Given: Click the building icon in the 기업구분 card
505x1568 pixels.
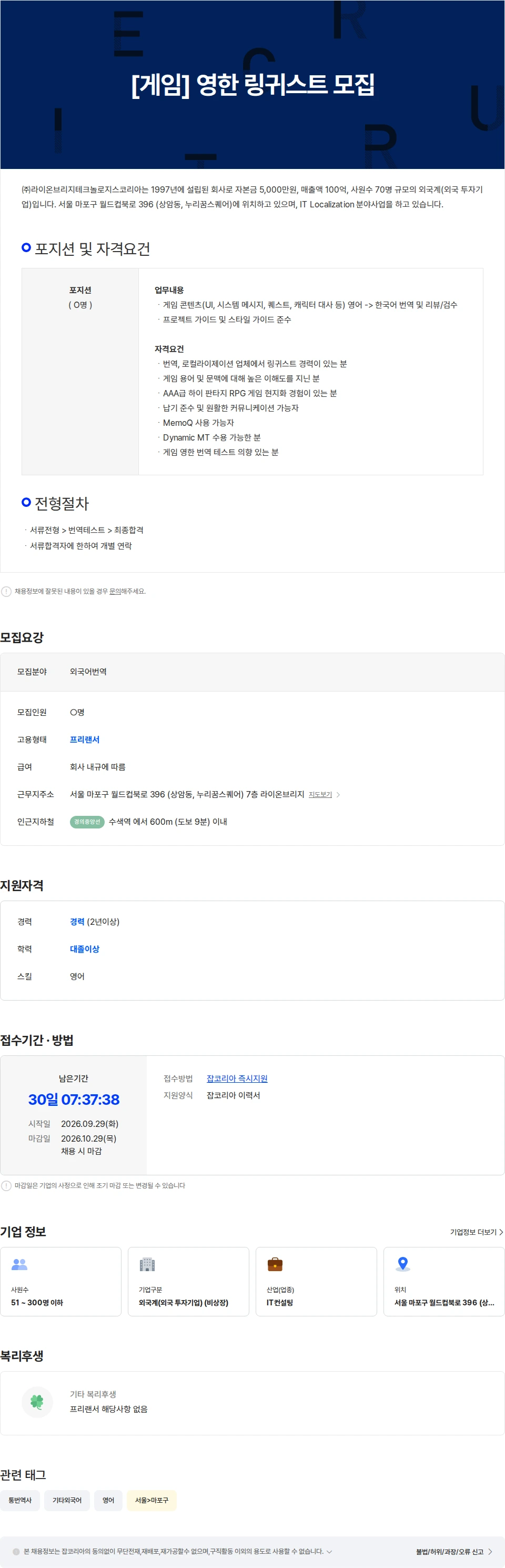Looking at the screenshot, I should point(147,1264).
